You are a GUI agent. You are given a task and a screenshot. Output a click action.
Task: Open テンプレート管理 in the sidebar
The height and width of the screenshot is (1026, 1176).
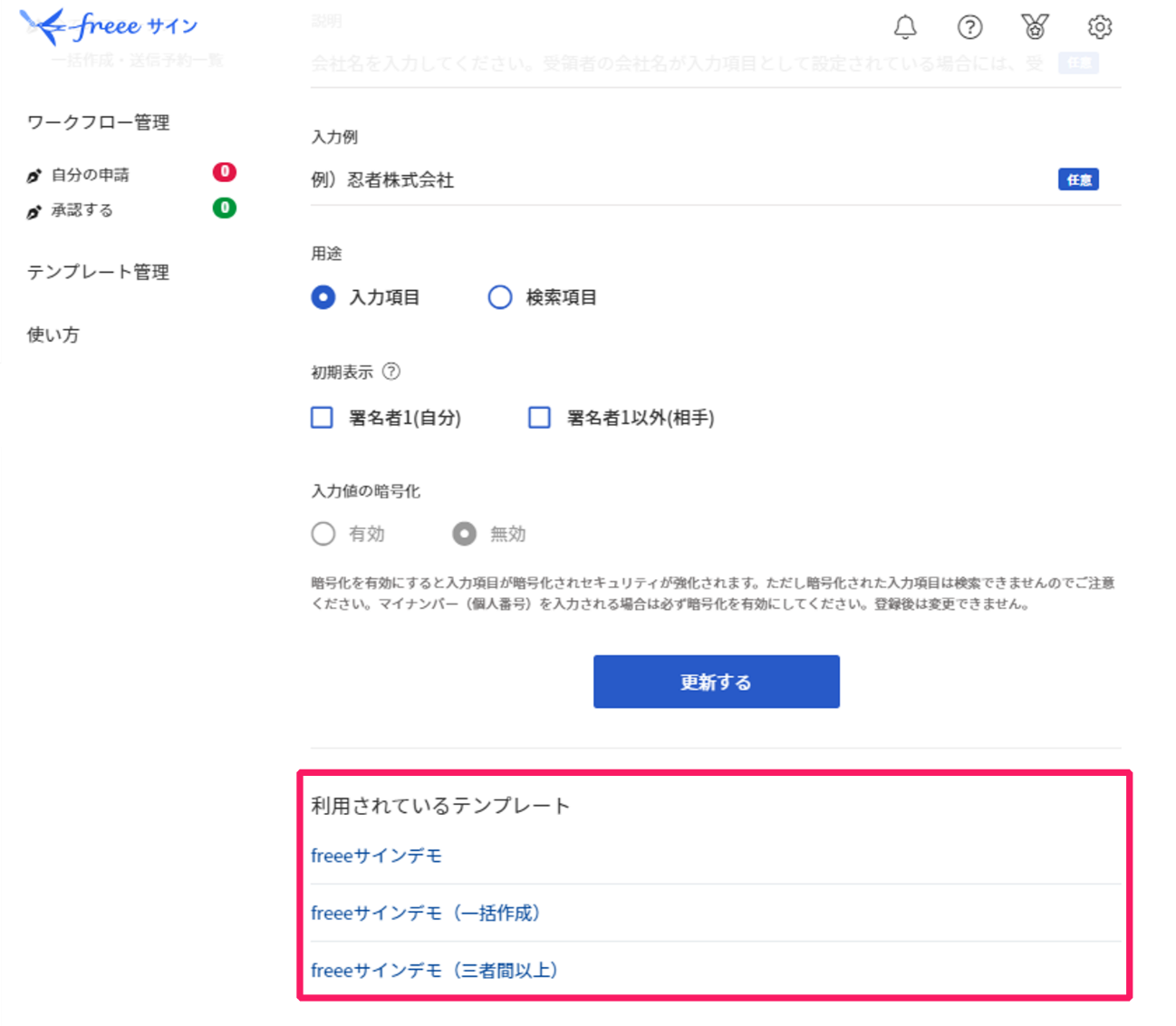coord(98,272)
